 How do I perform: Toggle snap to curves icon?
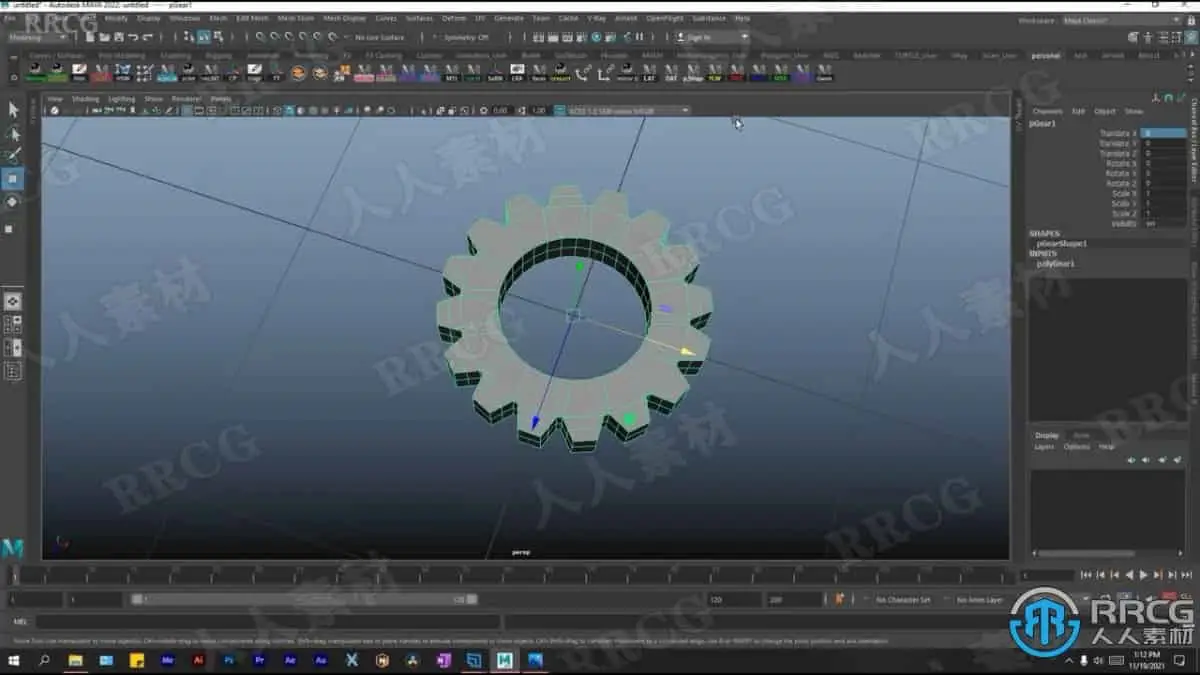pyautogui.click(x=274, y=37)
